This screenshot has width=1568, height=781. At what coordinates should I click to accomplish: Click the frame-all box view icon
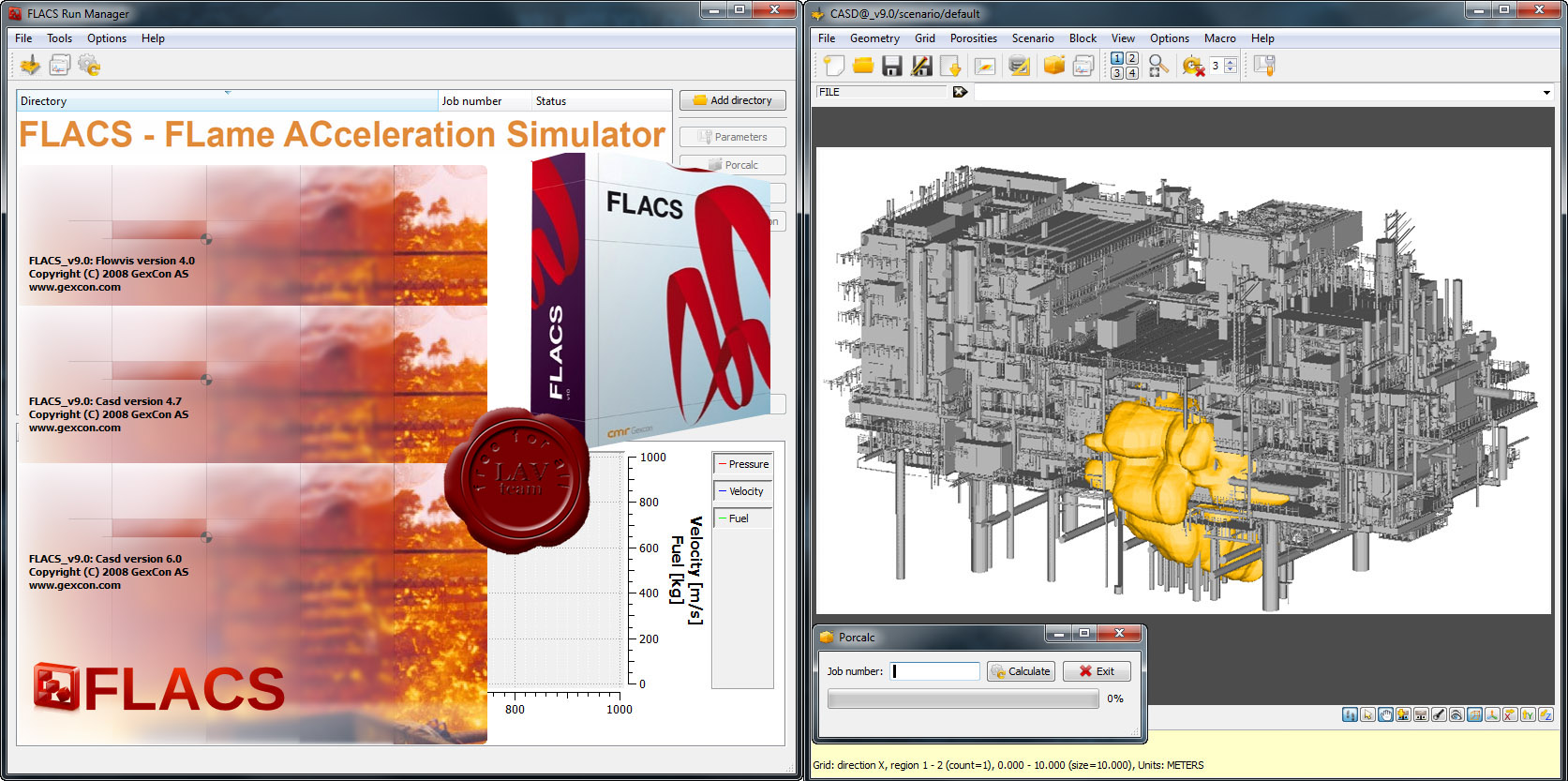(1421, 714)
